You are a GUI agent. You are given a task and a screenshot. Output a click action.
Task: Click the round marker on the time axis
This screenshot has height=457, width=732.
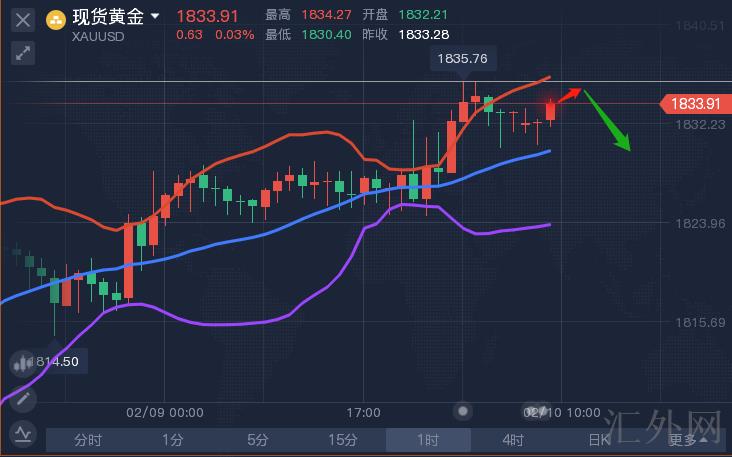point(463,411)
